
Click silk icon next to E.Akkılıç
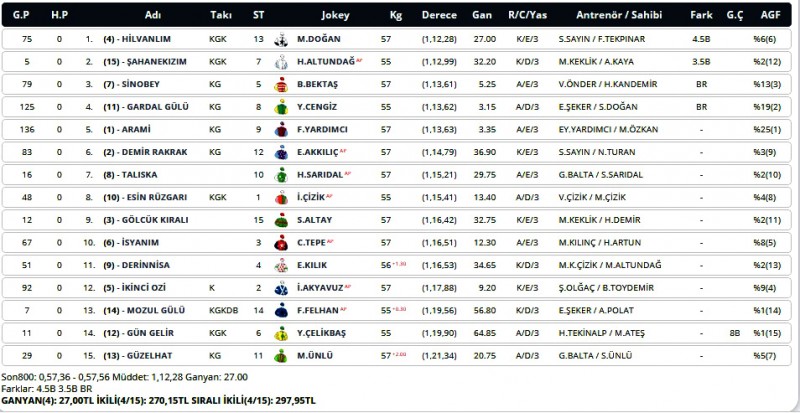pos(289,151)
